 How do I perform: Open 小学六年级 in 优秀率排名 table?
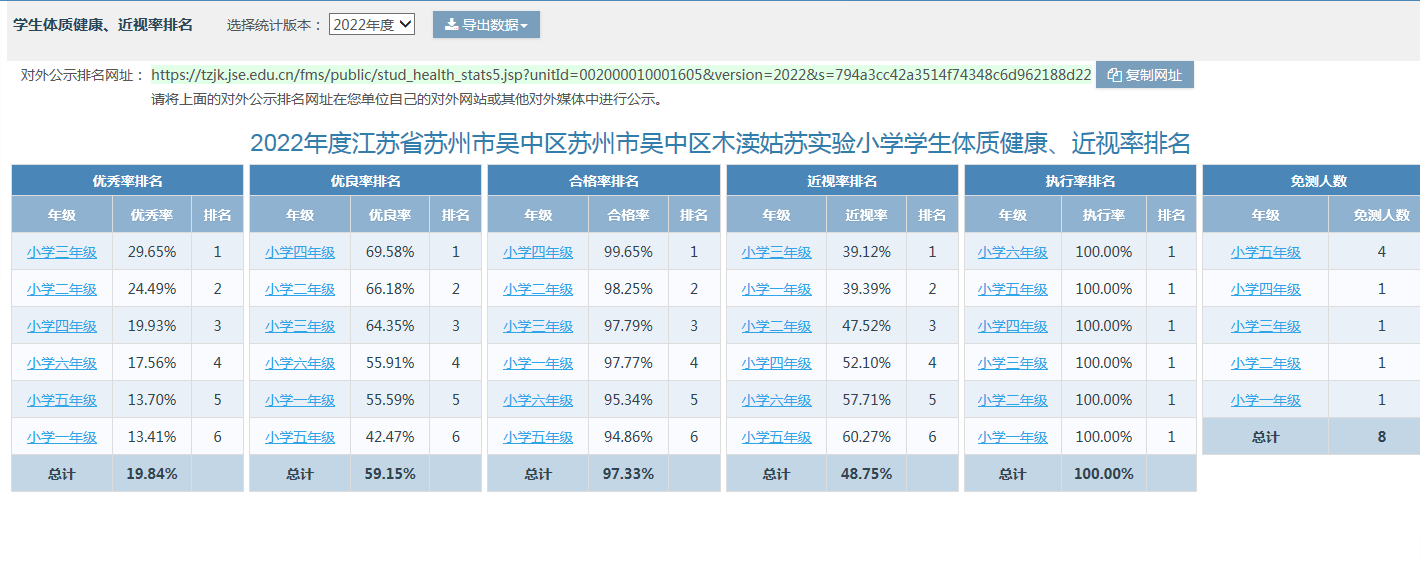tap(62, 363)
